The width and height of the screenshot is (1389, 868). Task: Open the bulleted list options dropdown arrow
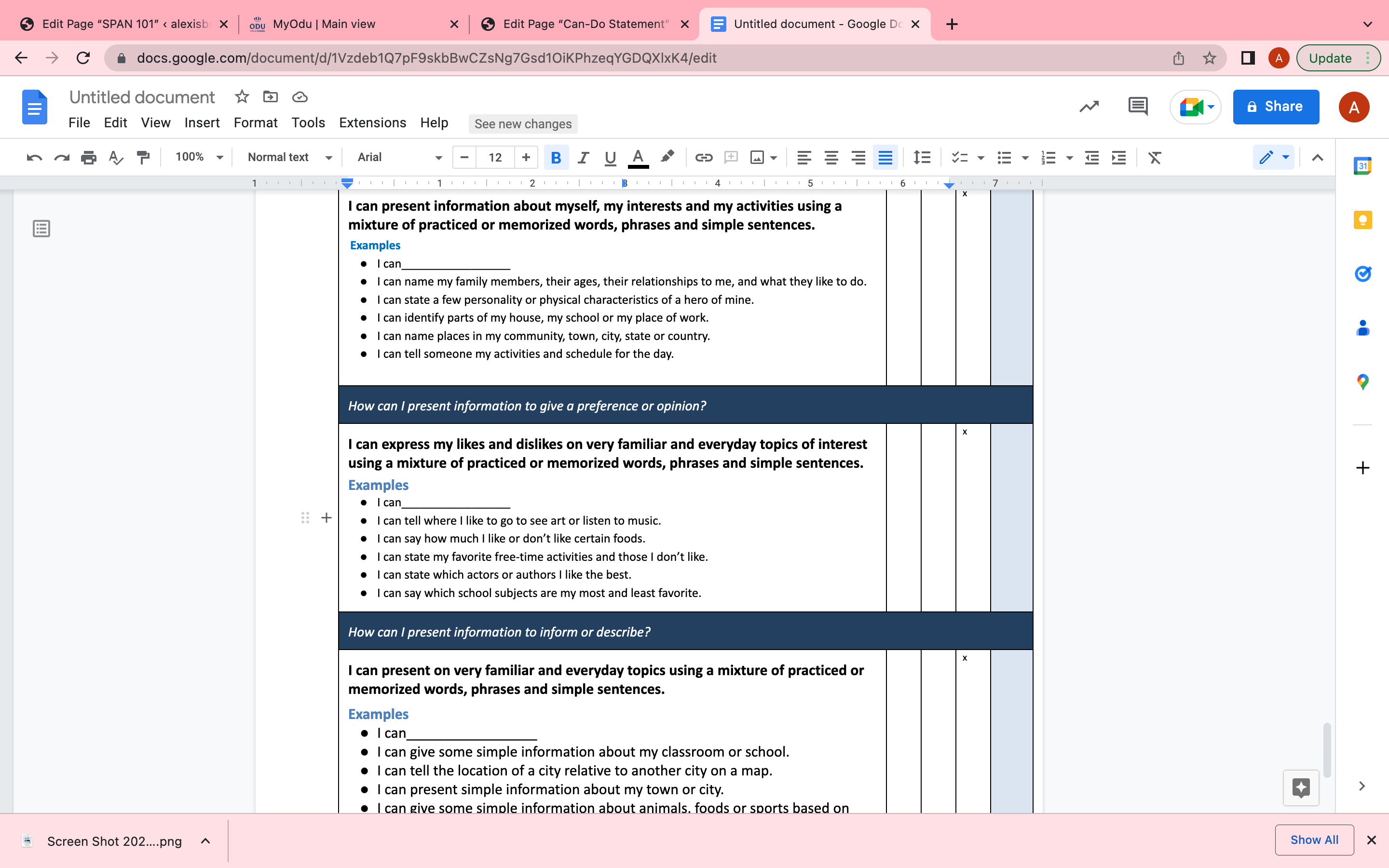1025,158
